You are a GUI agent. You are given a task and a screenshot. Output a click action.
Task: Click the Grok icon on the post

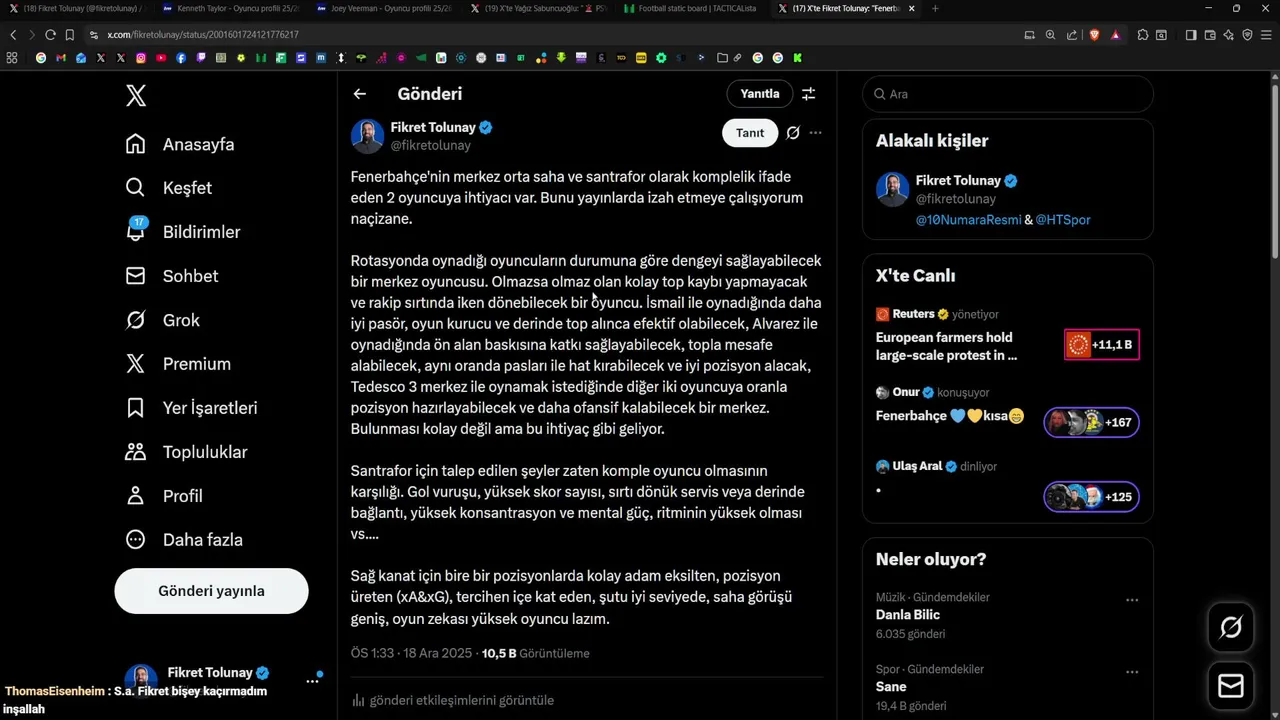click(x=793, y=133)
